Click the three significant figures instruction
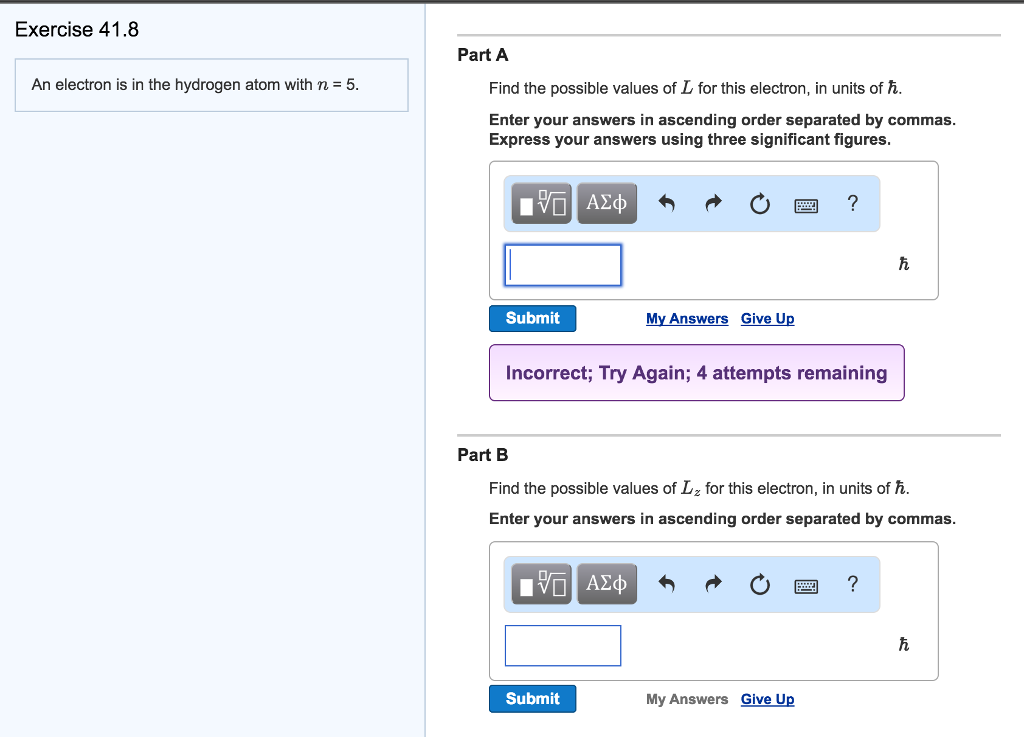The image size is (1024, 737). click(x=690, y=140)
